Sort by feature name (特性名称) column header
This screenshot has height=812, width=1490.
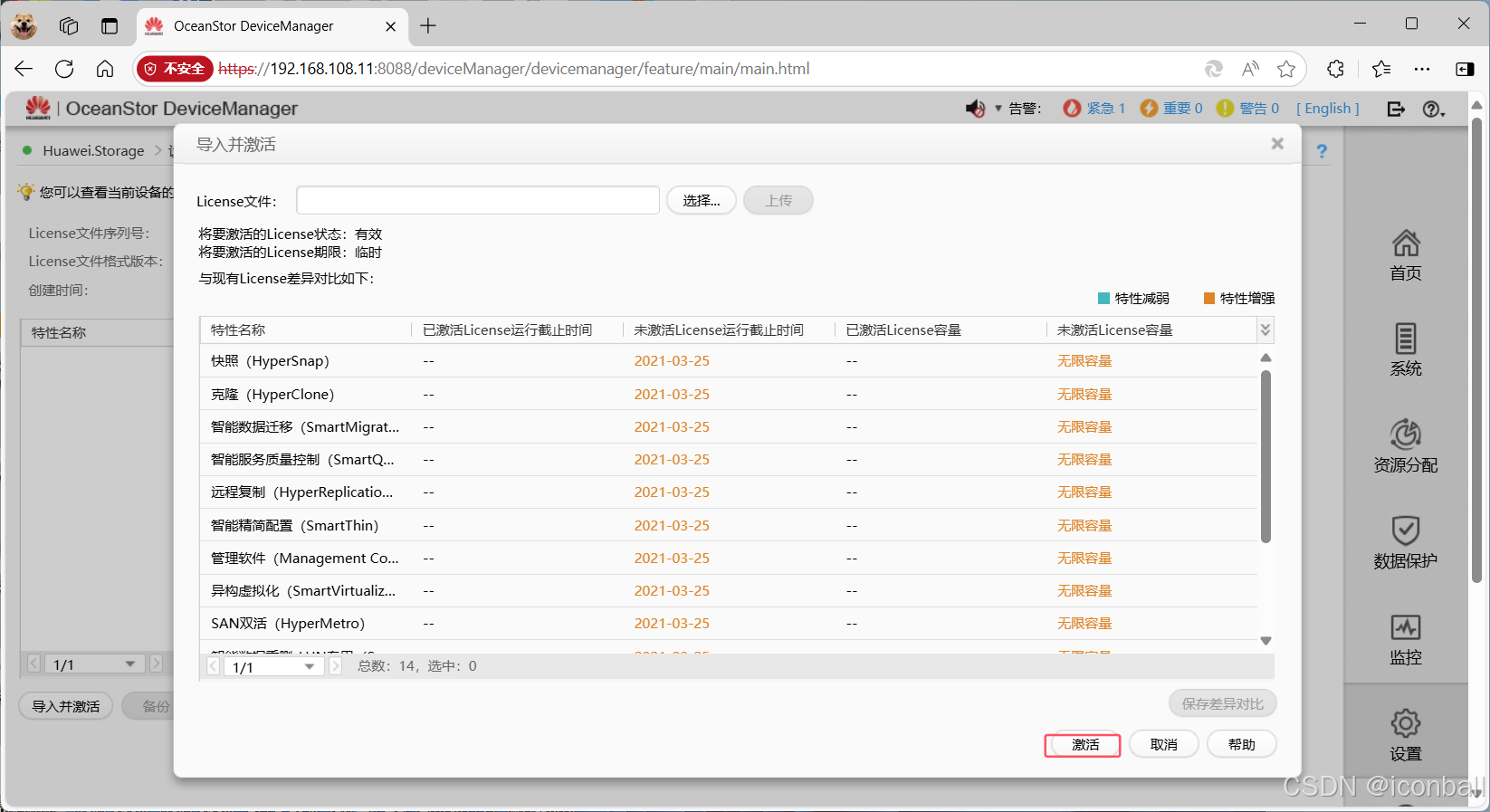[x=305, y=330]
